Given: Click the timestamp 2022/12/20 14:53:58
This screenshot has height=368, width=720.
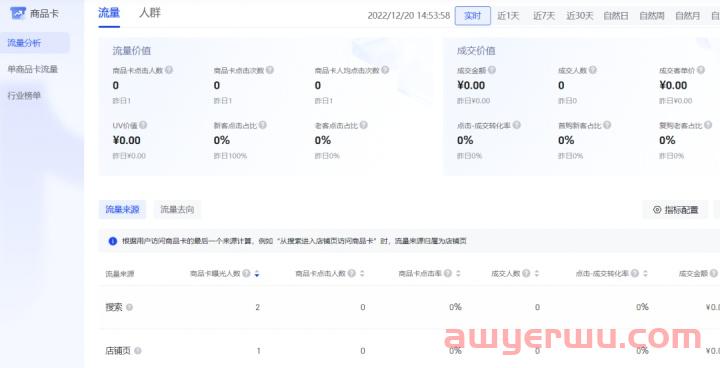Looking at the screenshot, I should click(x=409, y=16).
